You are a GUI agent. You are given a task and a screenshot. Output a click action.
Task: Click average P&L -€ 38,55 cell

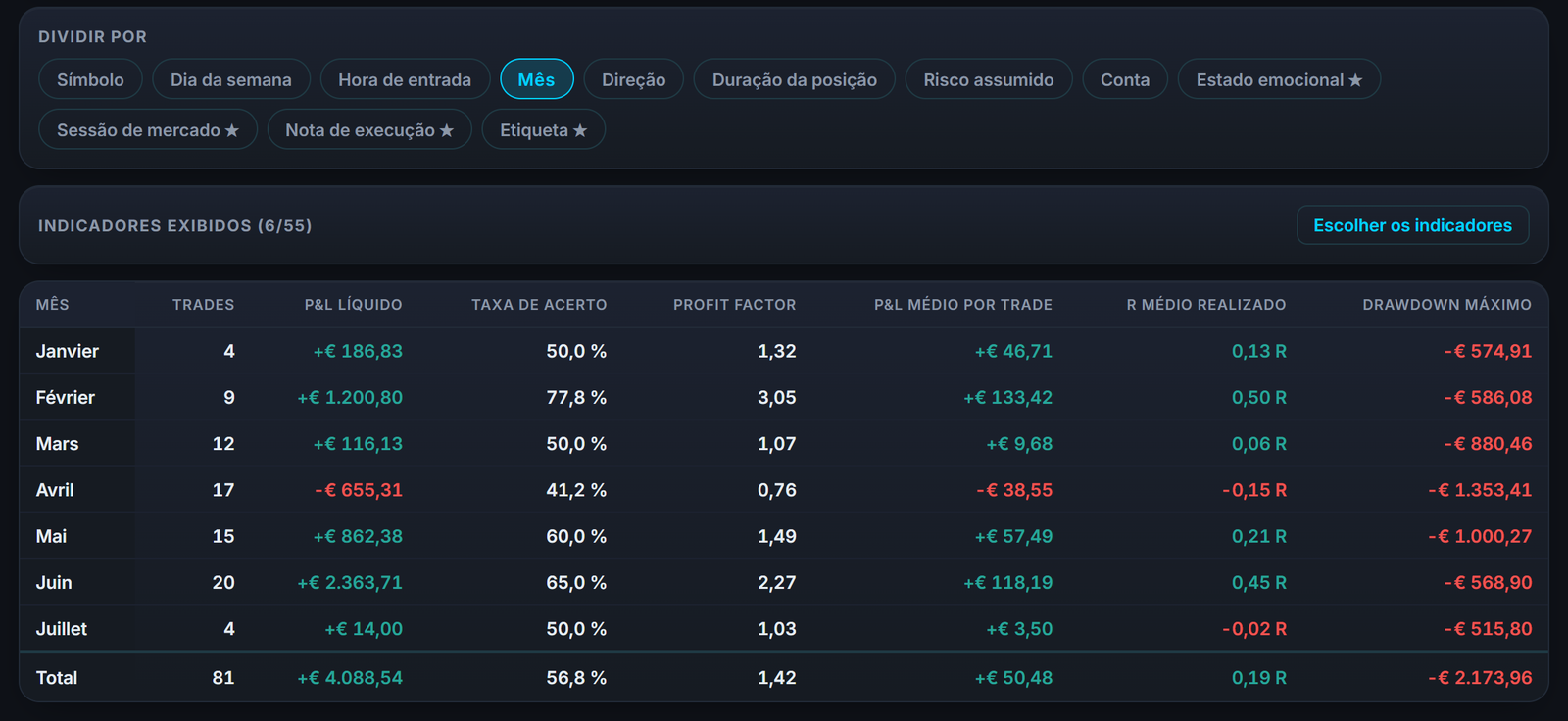click(1014, 490)
